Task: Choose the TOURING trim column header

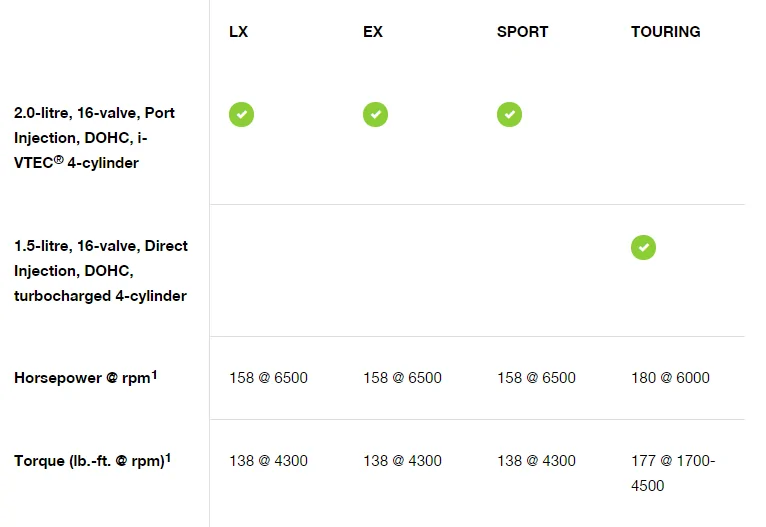Action: (x=665, y=32)
